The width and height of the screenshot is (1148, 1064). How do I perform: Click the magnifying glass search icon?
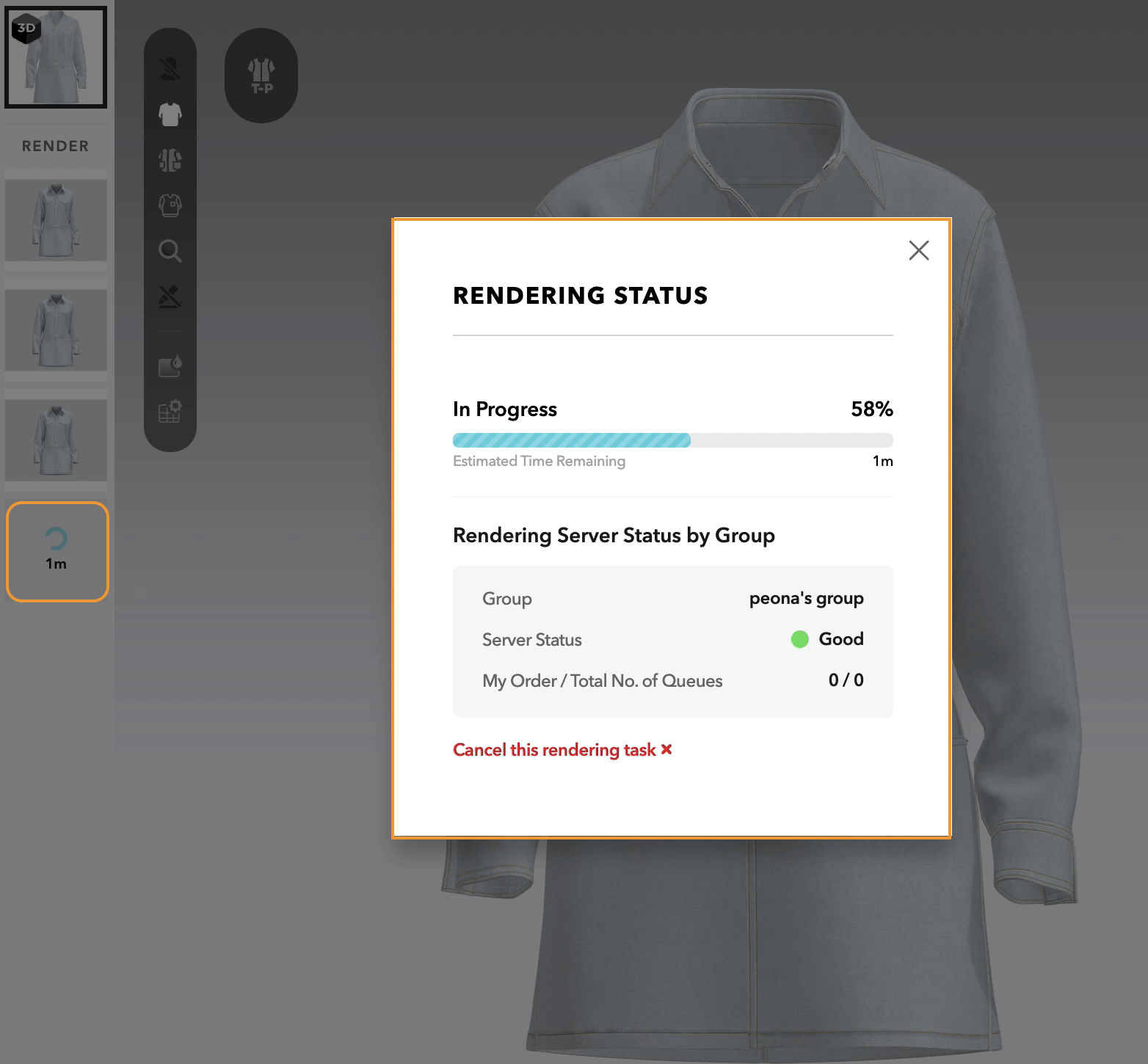pyautogui.click(x=170, y=251)
